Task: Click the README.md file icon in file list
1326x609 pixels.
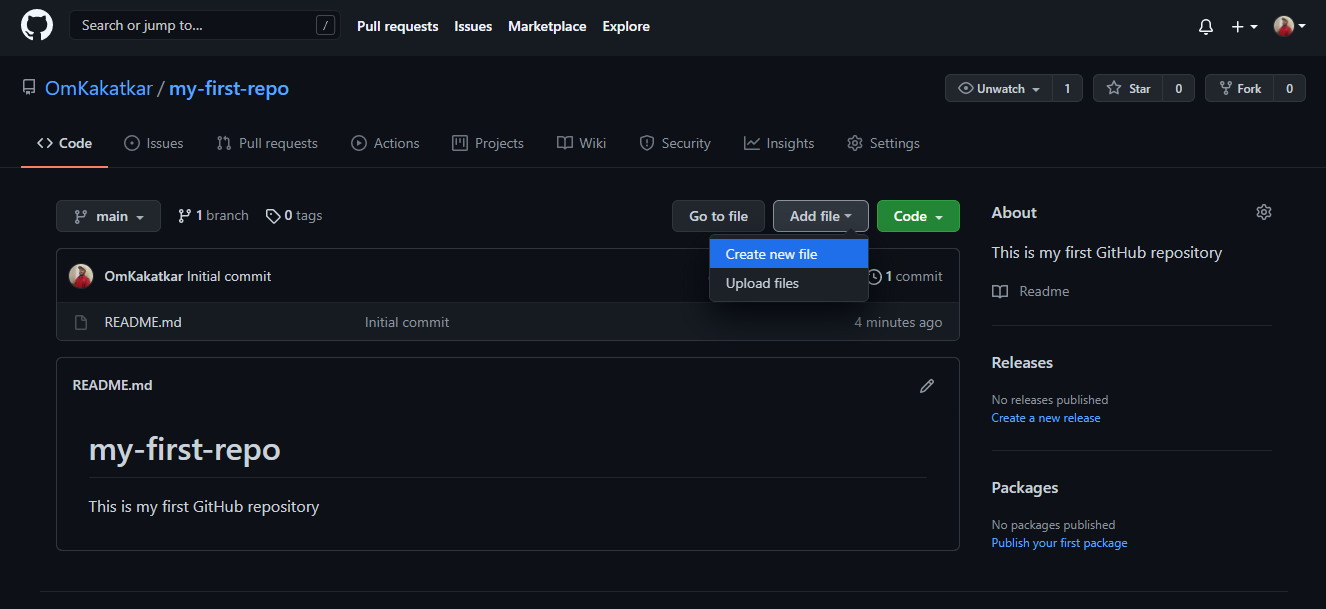Action: (82, 322)
